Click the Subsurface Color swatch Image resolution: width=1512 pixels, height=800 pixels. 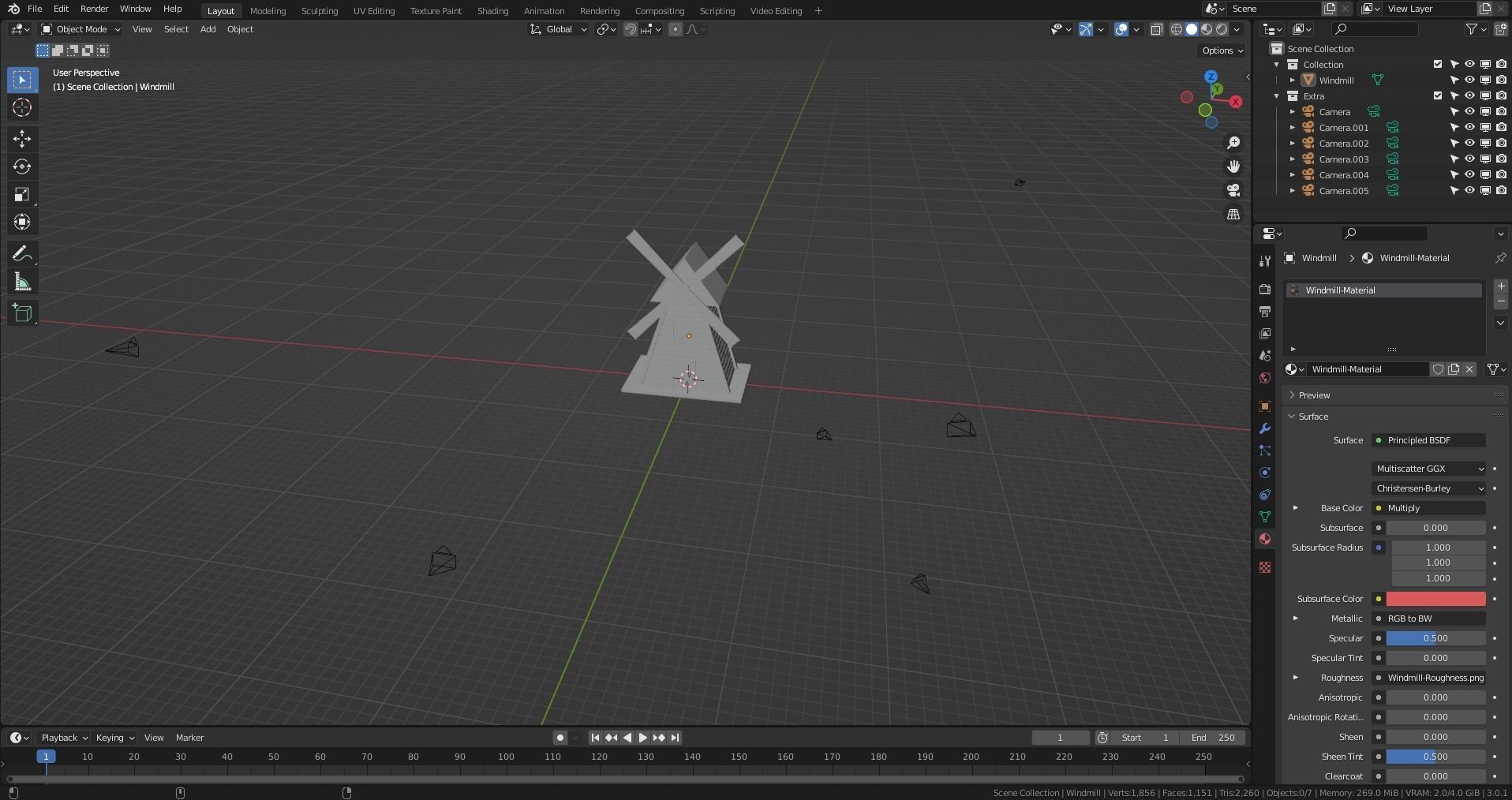point(1435,599)
